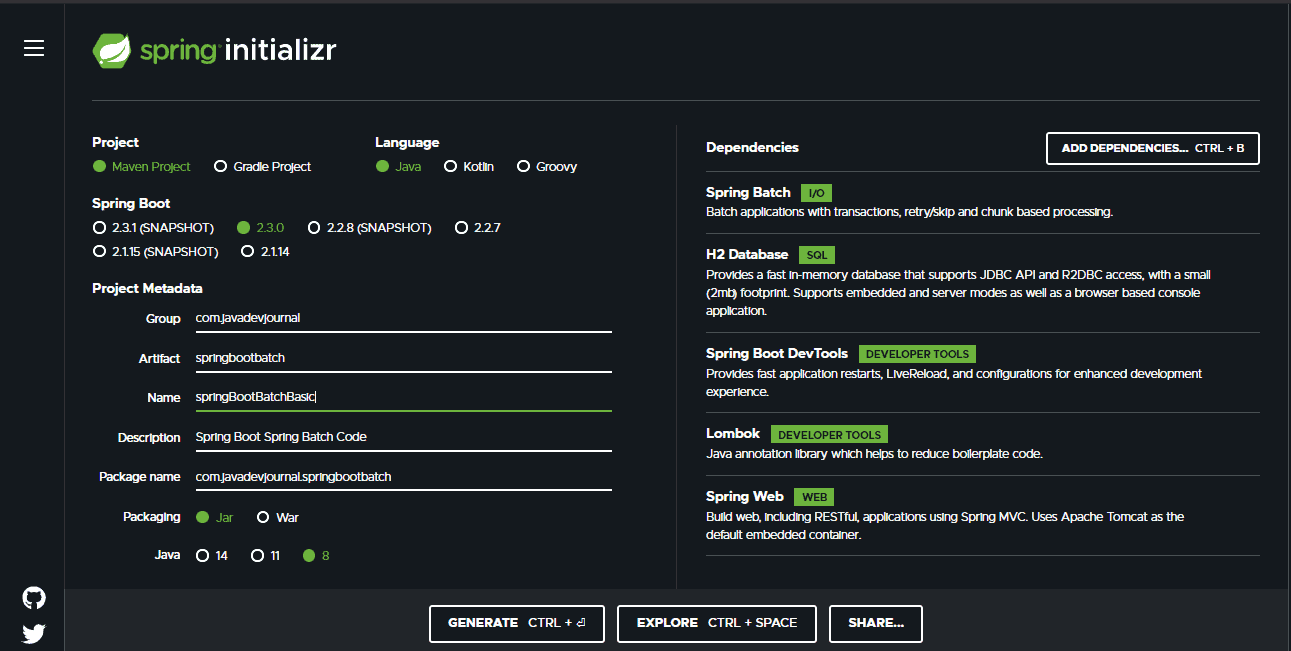Open the Add Dependencies dialog
This screenshot has width=1291, height=651.
click(x=1153, y=148)
